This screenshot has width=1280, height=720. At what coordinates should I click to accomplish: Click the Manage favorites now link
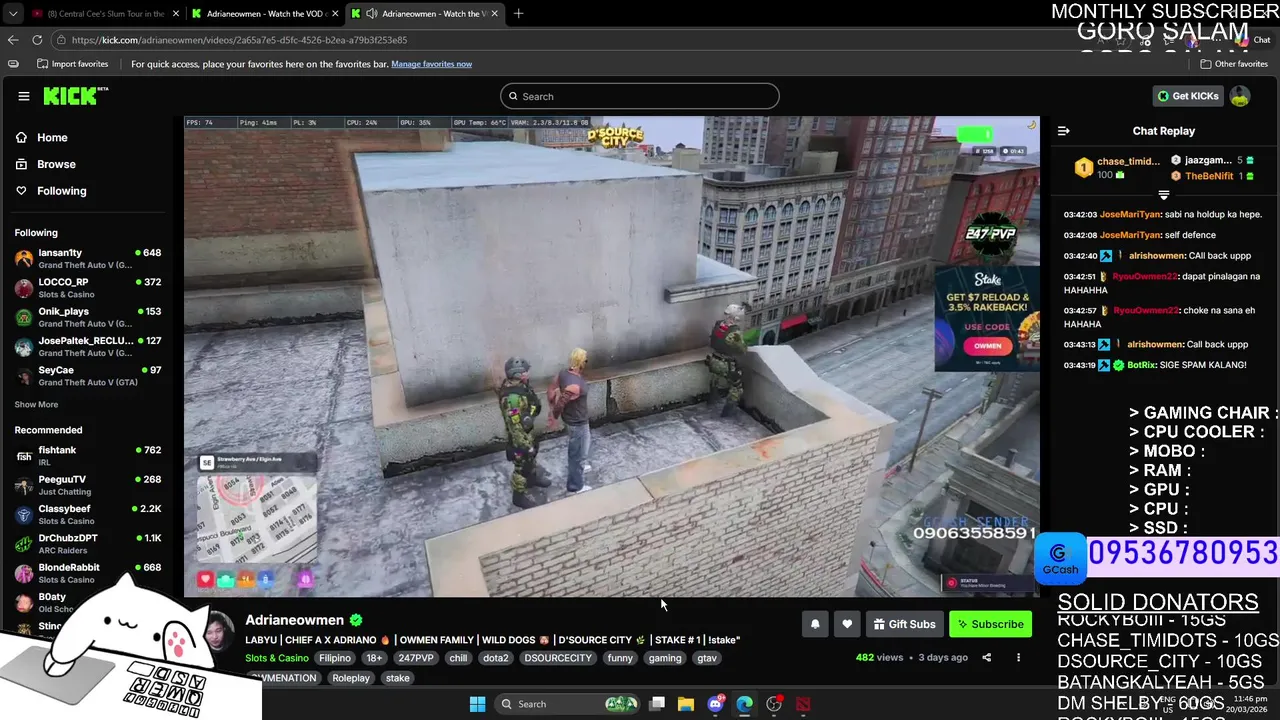[x=431, y=64]
